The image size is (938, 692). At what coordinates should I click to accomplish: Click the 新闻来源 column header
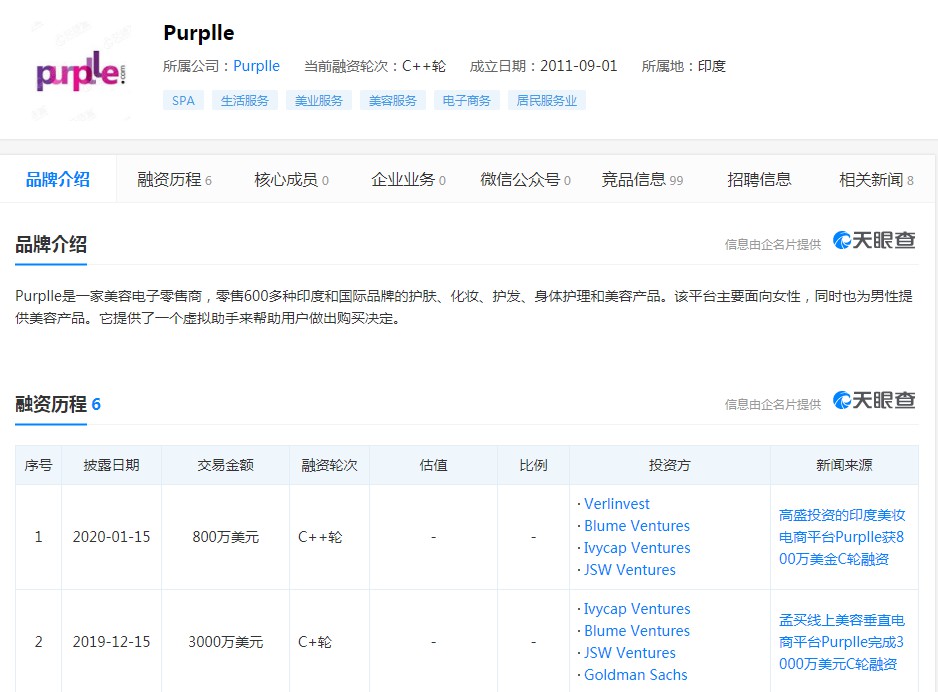(x=844, y=465)
